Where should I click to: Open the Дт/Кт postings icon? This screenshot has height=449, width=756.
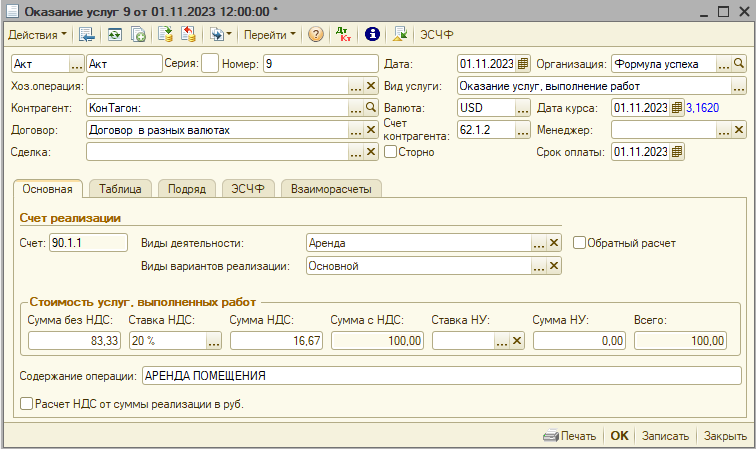pyautogui.click(x=343, y=34)
